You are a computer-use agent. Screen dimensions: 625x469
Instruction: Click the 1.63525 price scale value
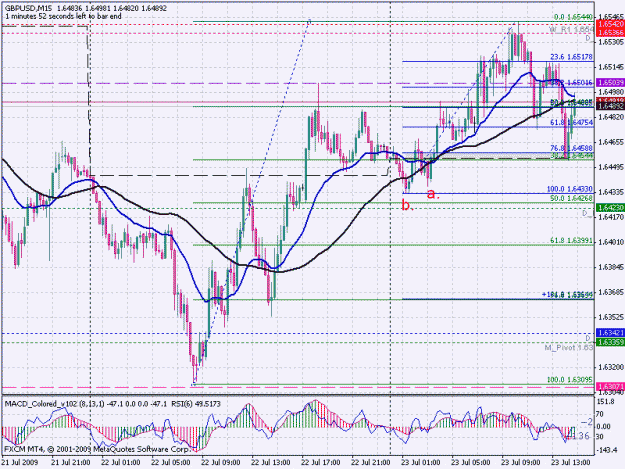pyautogui.click(x=611, y=317)
